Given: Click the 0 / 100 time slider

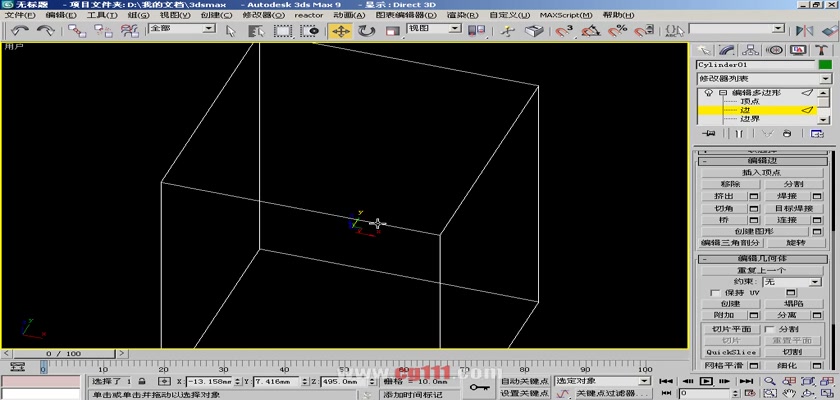Looking at the screenshot, I should [63, 353].
